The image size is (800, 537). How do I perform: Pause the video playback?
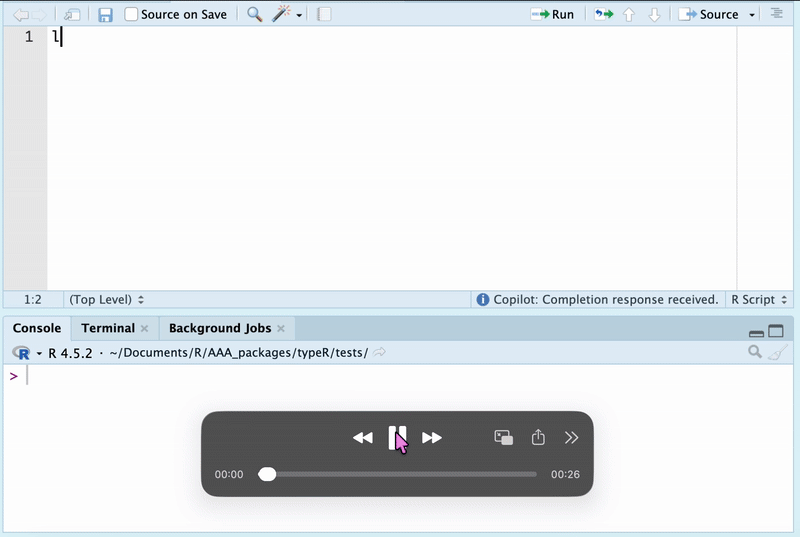(x=397, y=438)
